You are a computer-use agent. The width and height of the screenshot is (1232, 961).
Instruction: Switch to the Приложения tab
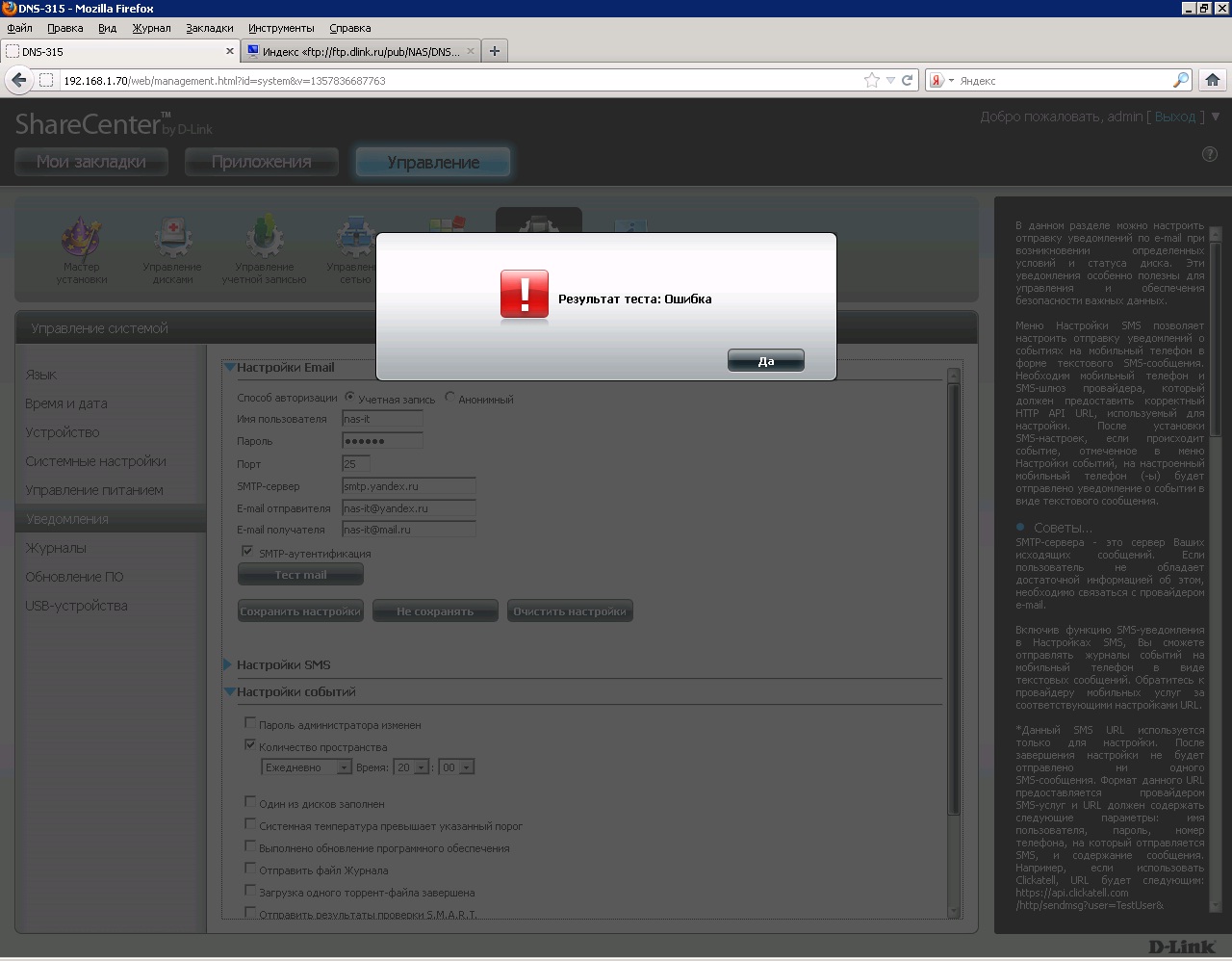pos(262,162)
